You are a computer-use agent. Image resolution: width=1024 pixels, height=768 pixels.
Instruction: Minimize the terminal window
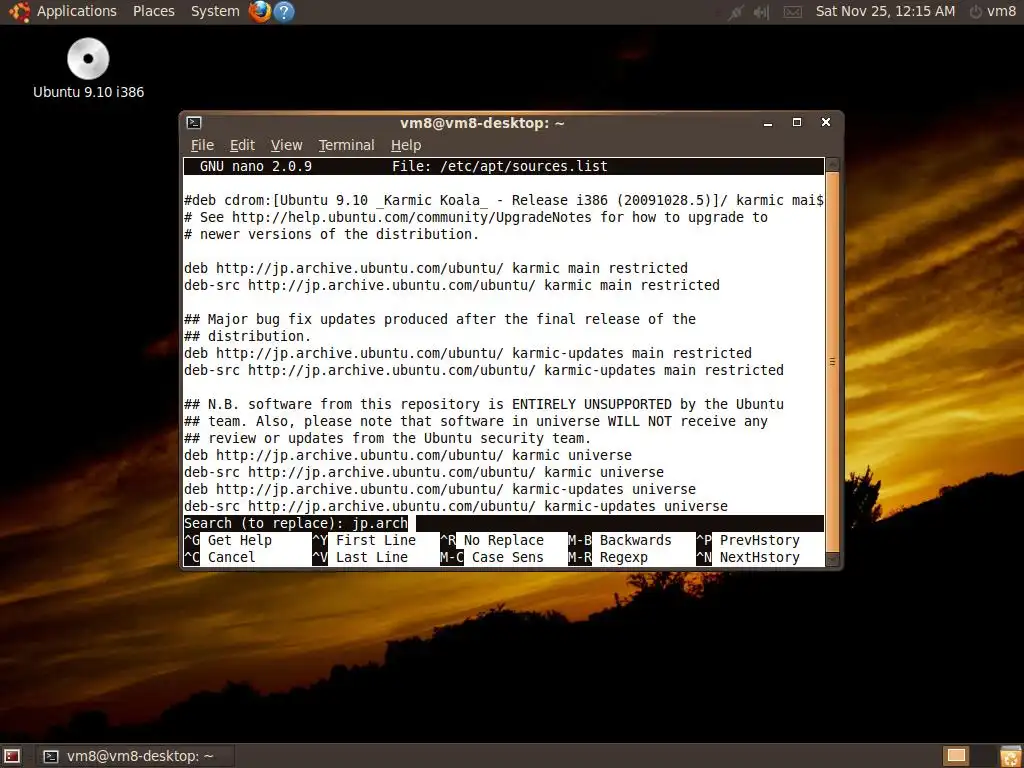point(768,123)
